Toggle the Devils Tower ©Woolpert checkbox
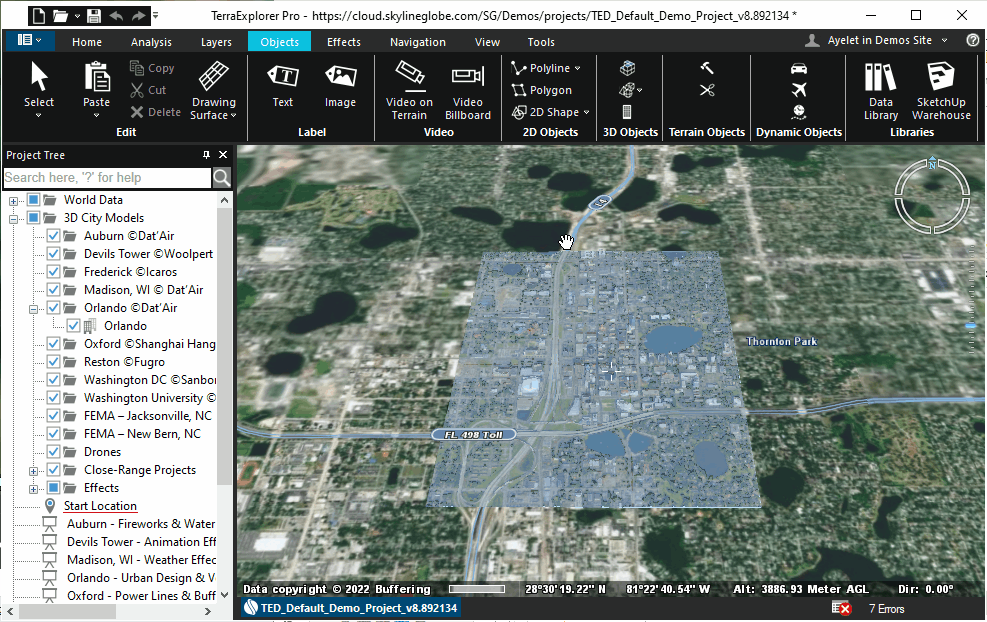Image resolution: width=987 pixels, height=622 pixels. (54, 254)
